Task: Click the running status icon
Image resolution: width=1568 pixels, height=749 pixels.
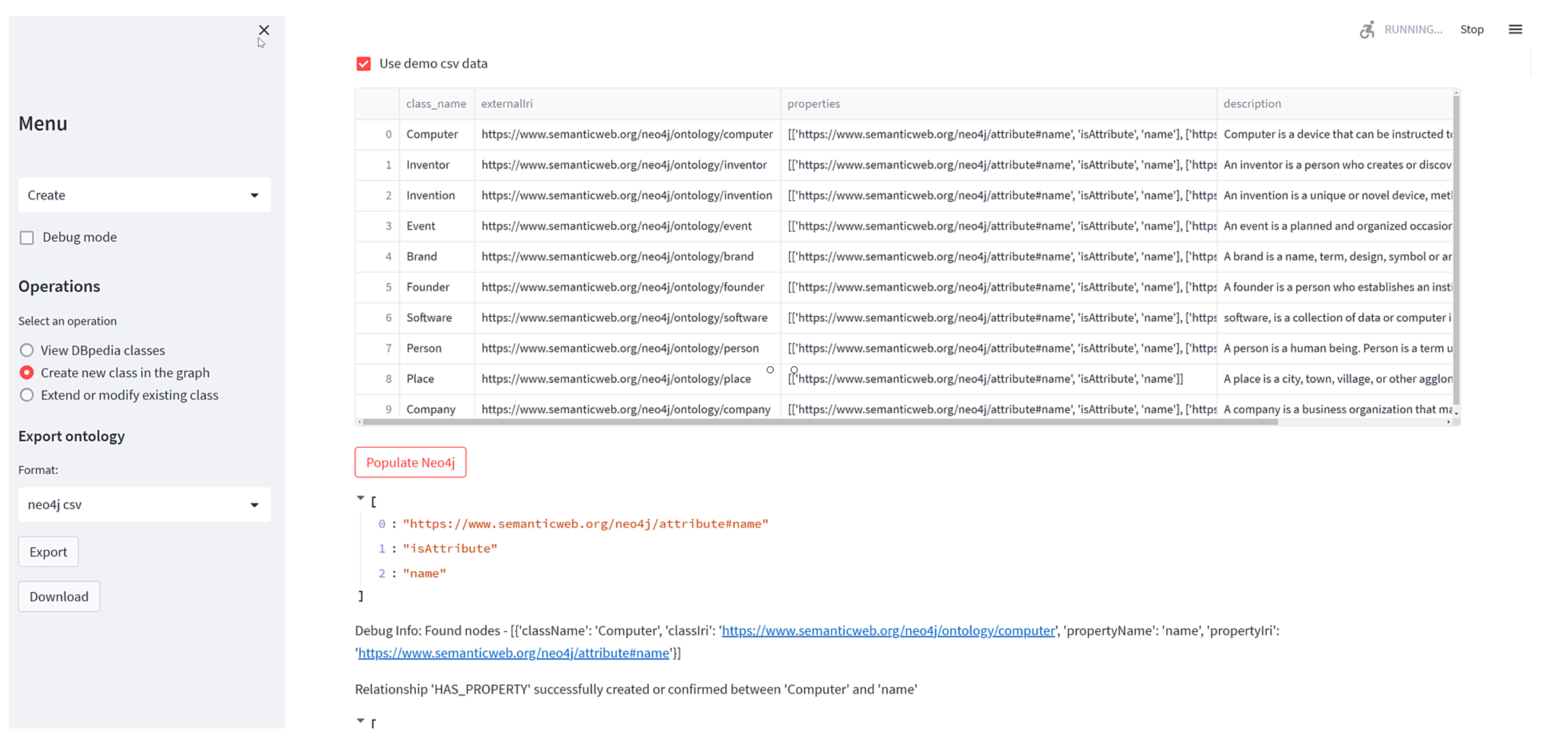Action: [1366, 29]
